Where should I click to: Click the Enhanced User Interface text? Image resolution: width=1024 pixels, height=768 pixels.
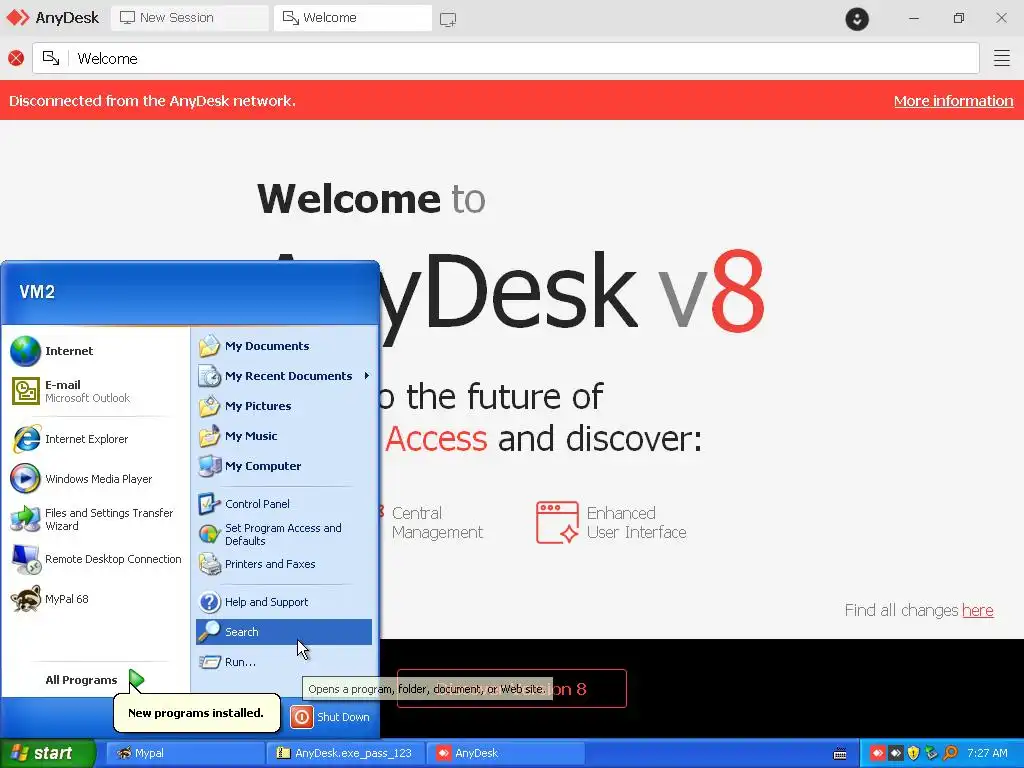pos(636,522)
